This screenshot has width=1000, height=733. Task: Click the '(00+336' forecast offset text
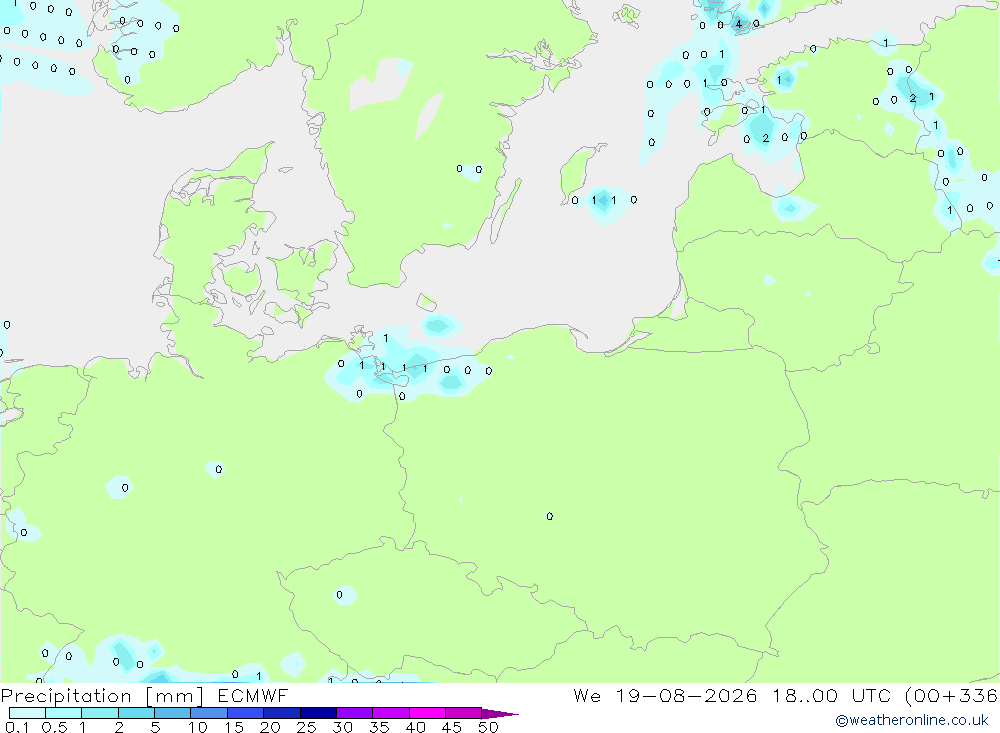(x=951, y=696)
